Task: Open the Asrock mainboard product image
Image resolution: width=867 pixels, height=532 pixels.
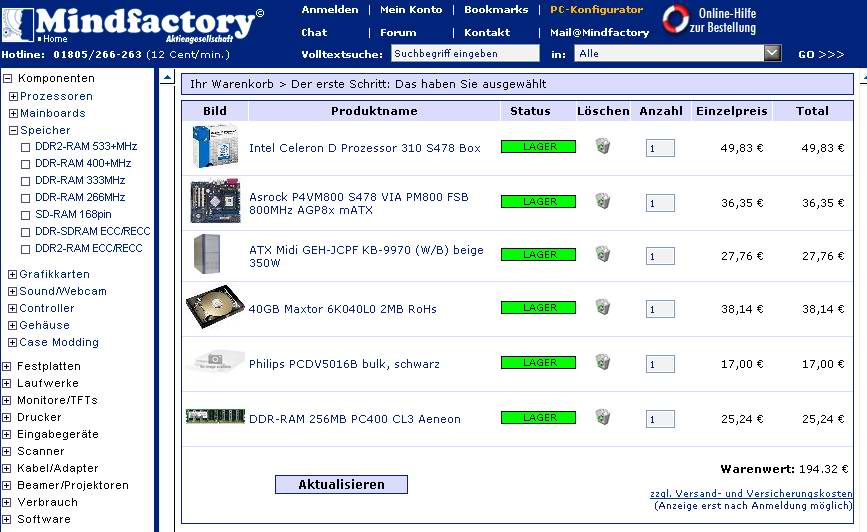Action: (215, 201)
